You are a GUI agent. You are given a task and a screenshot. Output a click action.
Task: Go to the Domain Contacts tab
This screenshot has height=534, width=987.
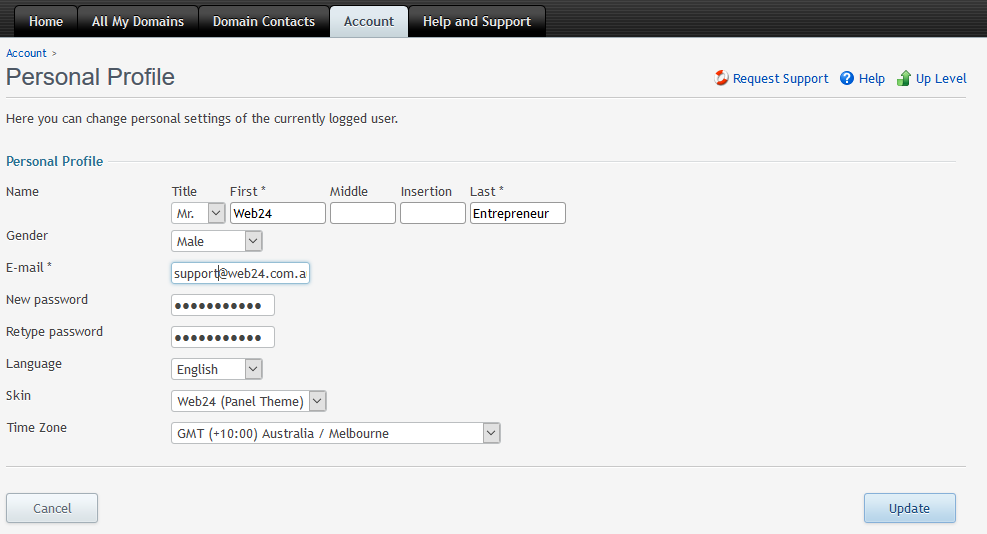264,21
